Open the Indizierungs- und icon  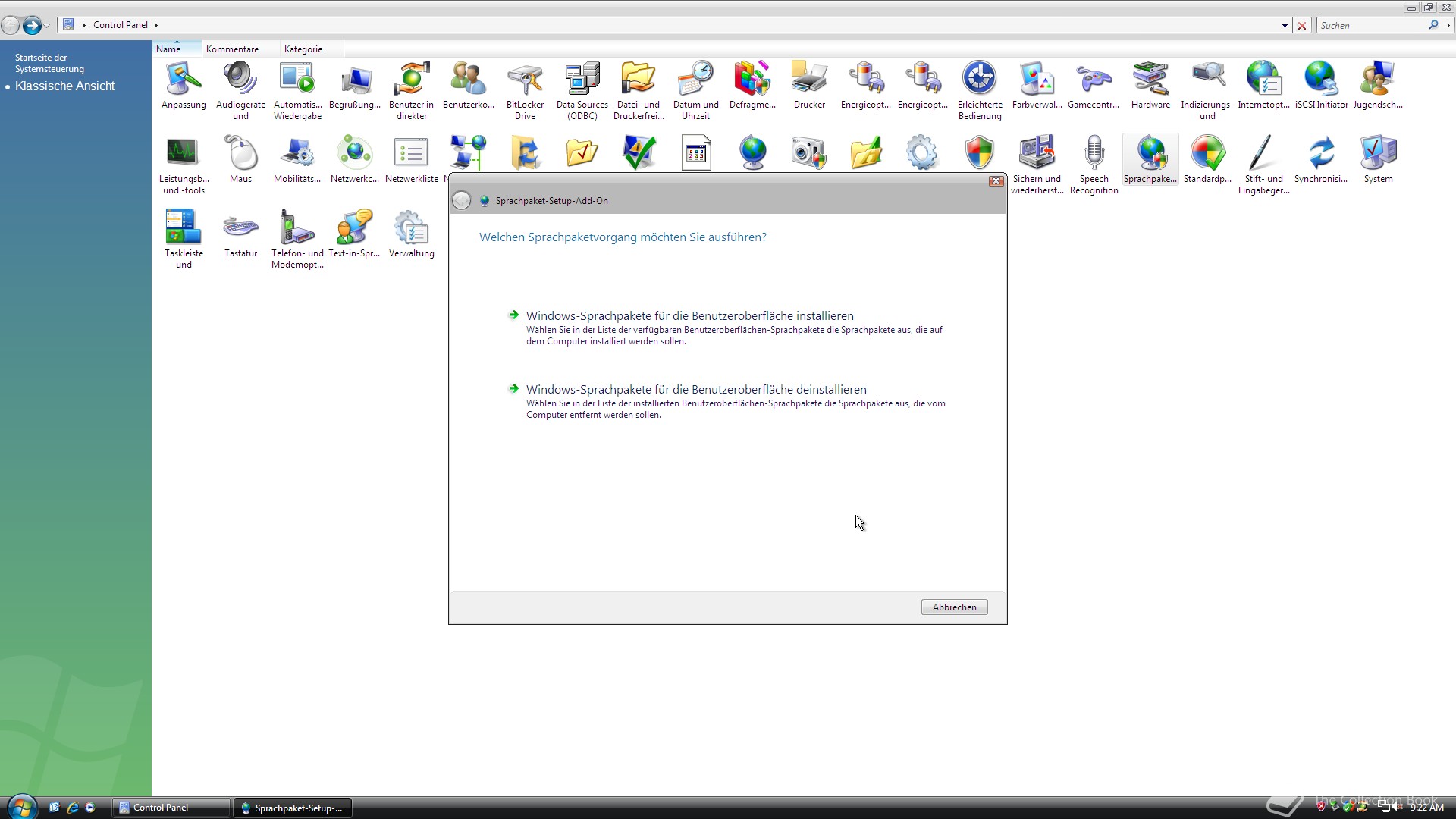click(x=1207, y=91)
